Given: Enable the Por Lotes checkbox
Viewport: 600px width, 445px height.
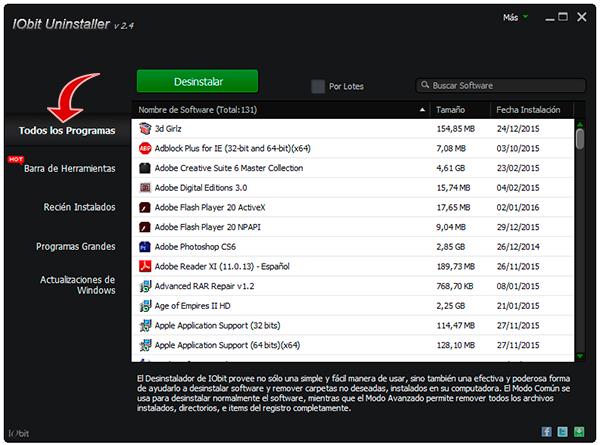Looking at the screenshot, I should click(x=318, y=86).
